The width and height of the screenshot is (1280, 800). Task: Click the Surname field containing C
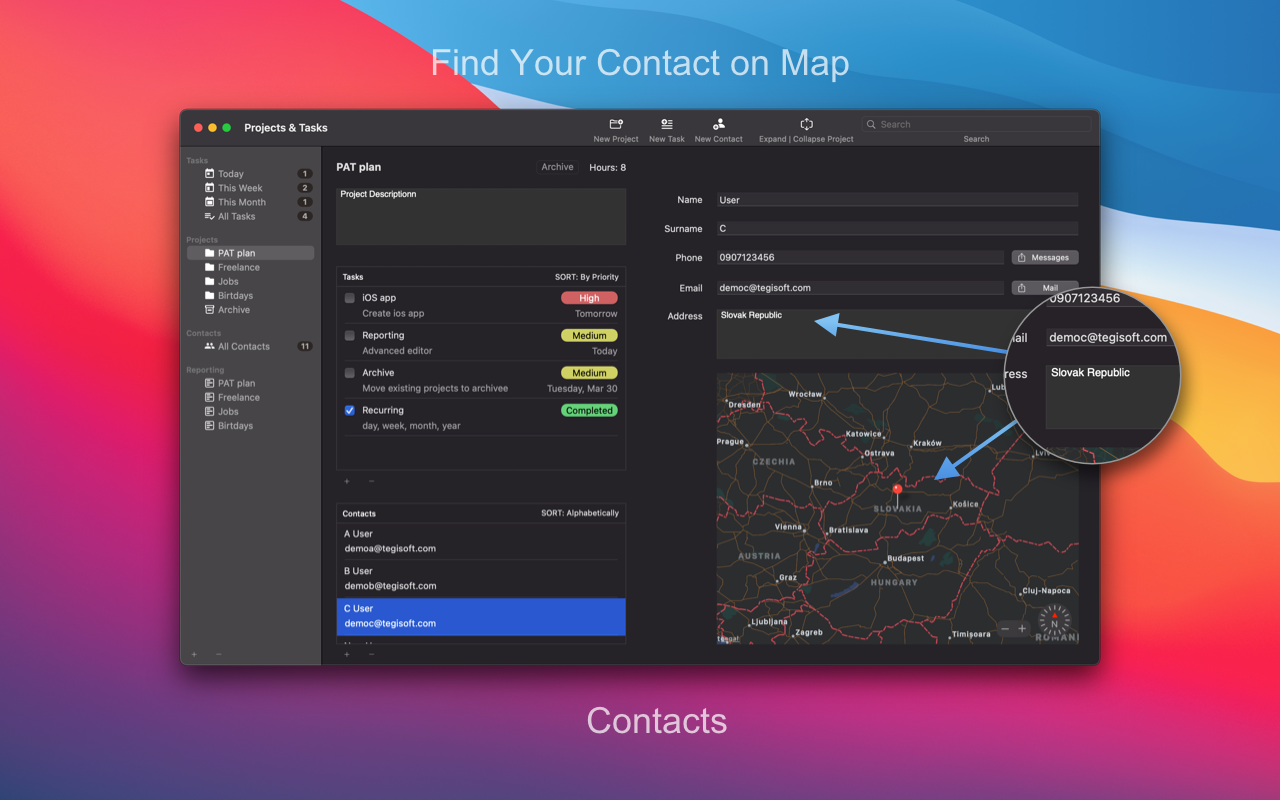click(897, 229)
